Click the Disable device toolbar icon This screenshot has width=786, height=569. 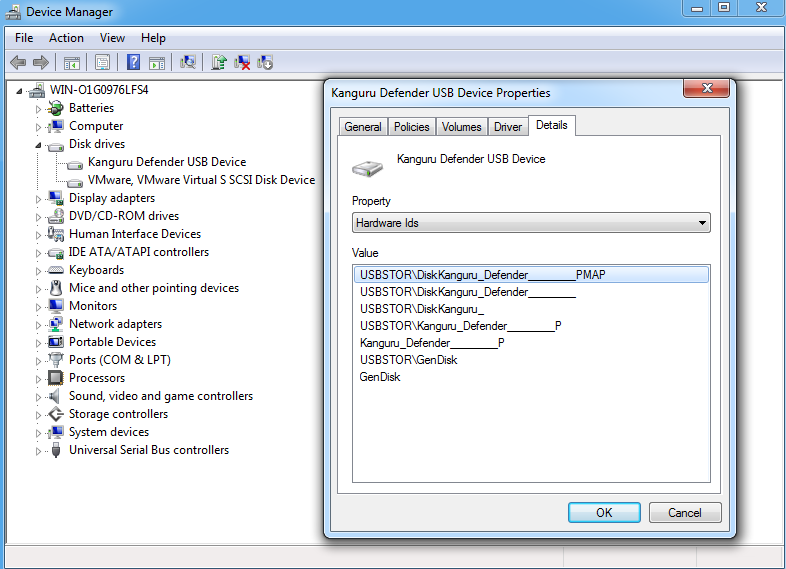[x=265, y=62]
